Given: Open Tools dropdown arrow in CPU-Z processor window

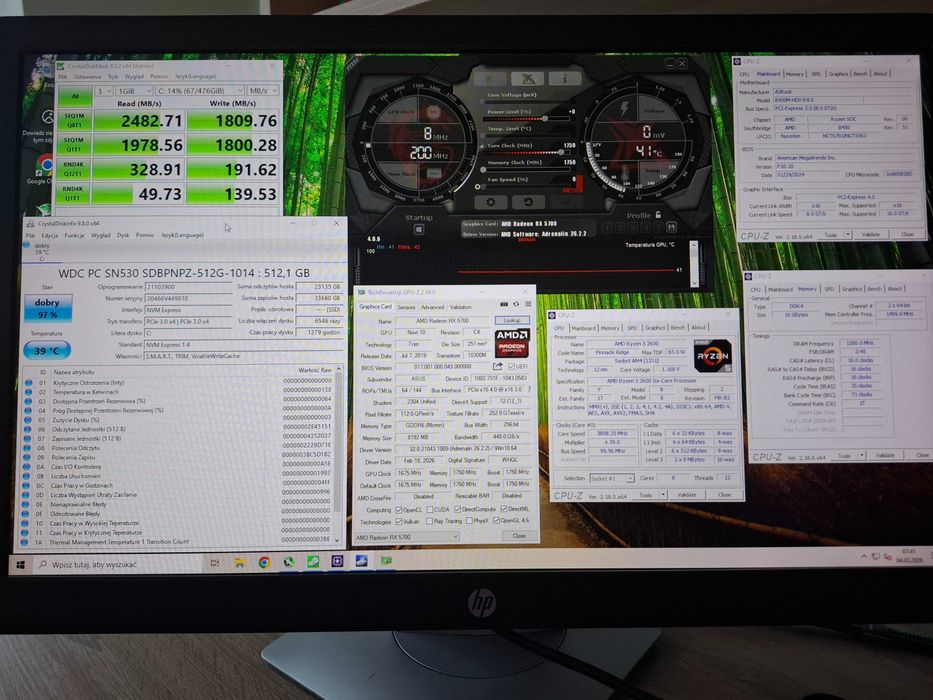Looking at the screenshot, I should tap(663, 495).
